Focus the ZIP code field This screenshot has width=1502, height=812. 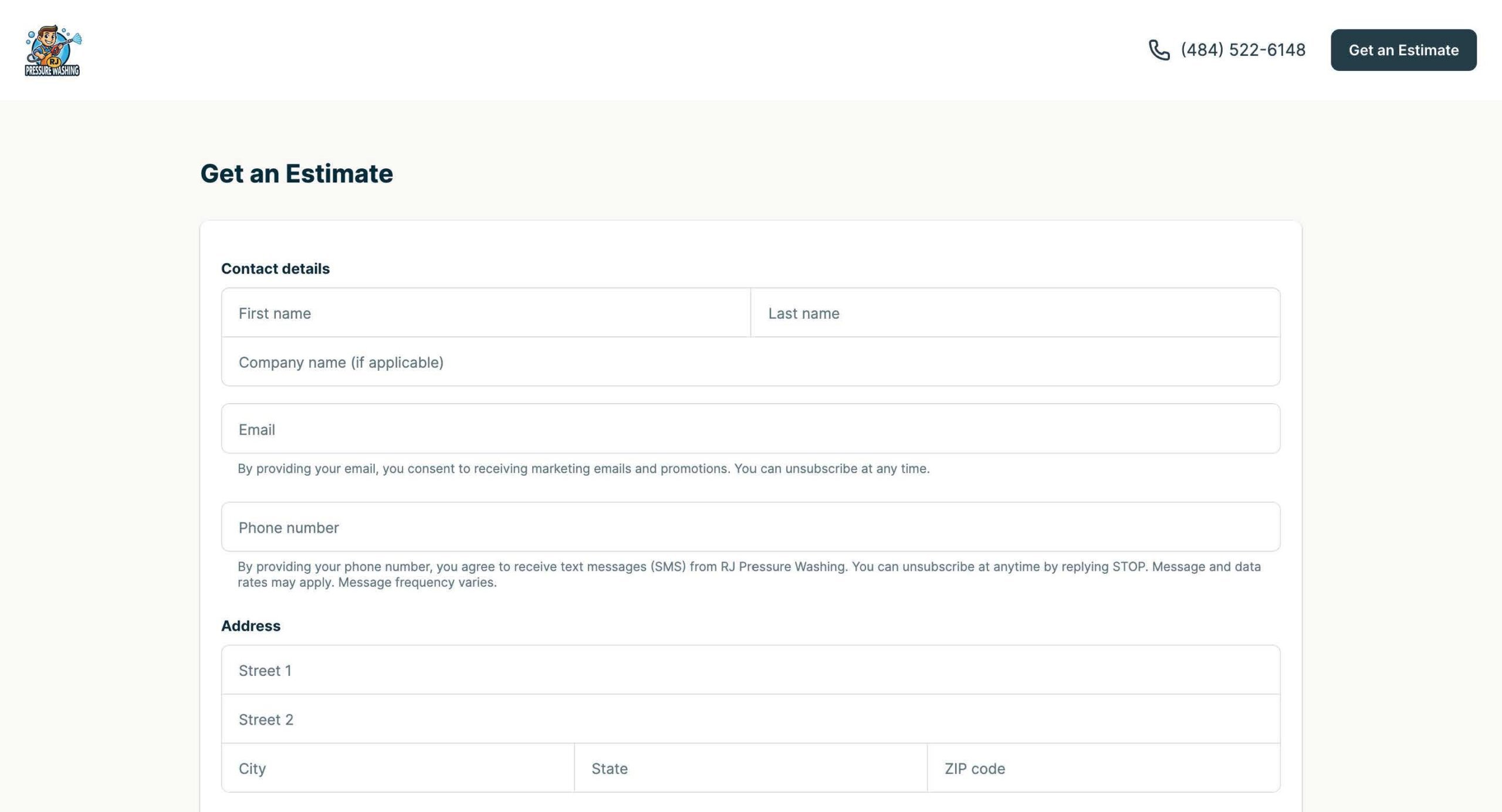(x=1104, y=768)
